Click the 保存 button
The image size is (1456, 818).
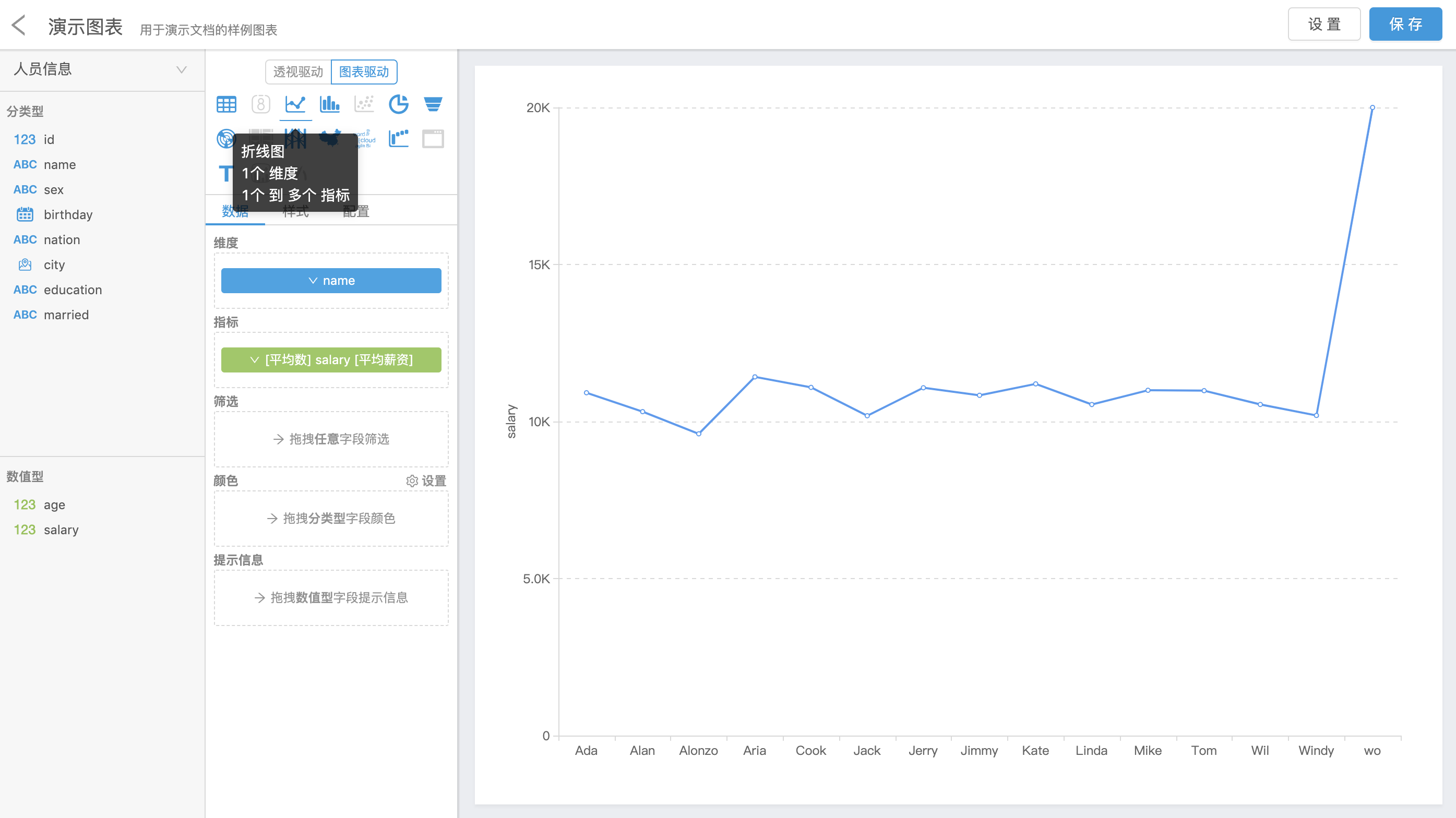(x=1405, y=25)
